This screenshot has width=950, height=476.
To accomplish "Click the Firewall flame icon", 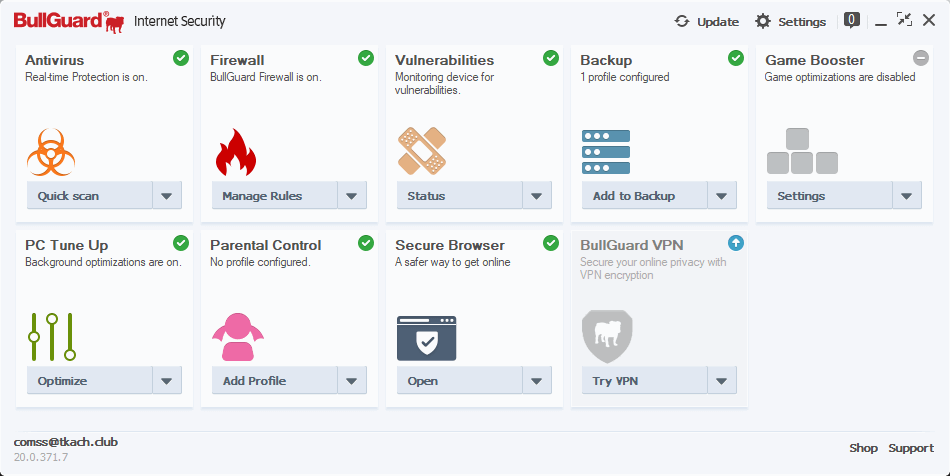I will click(236, 152).
